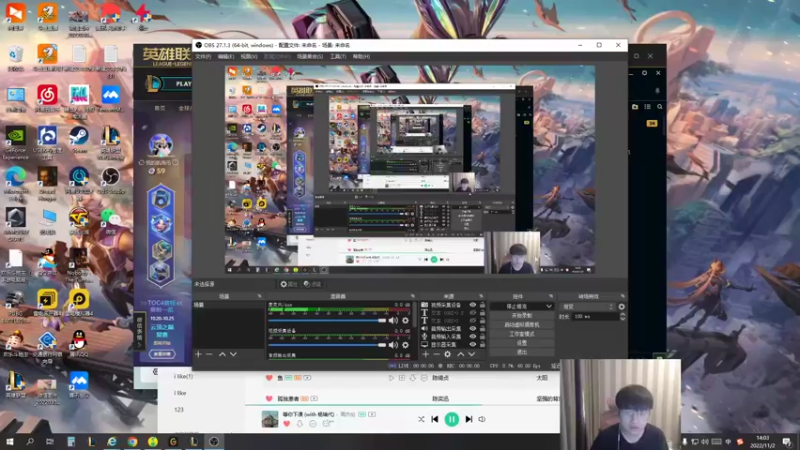
Task: Open source properties gear in Sources toolbar
Action: 447,354
